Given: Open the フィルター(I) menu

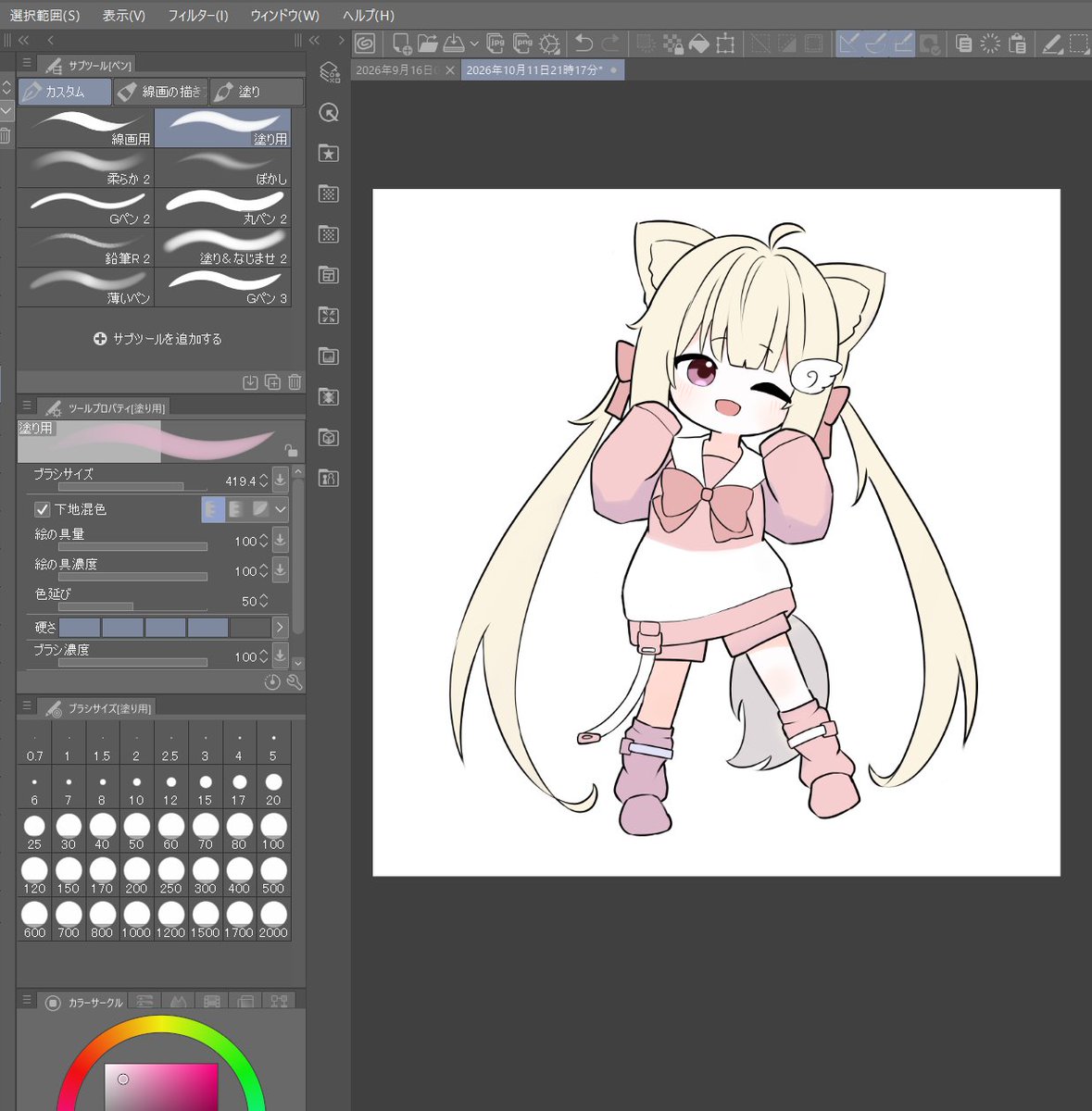Looking at the screenshot, I should point(198,16).
